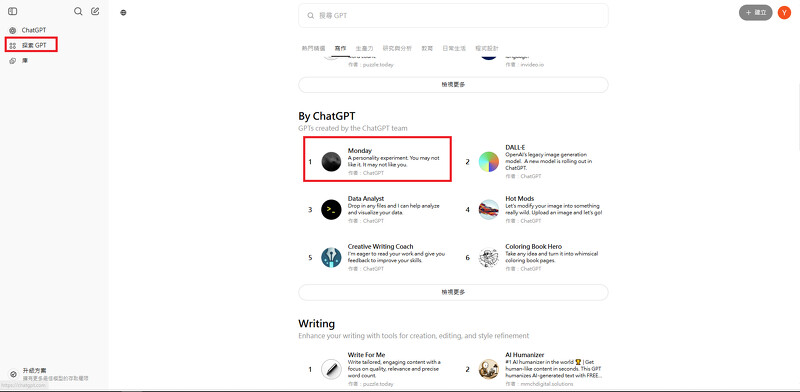Switch to the 教育 tab
The width and height of the screenshot is (800, 392).
coord(427,48)
